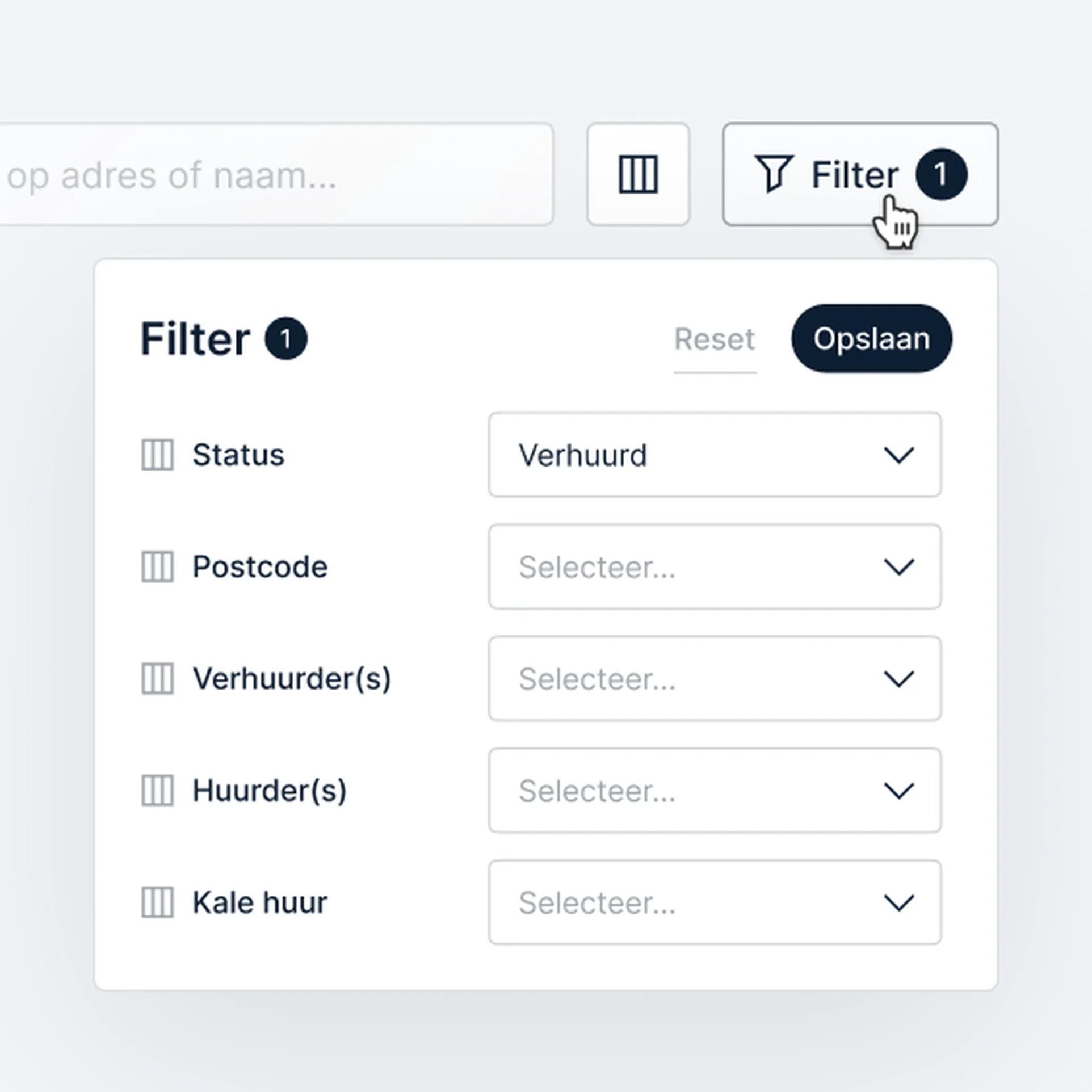
Task: Expand the Postcode Selecteer dropdown
Action: [715, 566]
